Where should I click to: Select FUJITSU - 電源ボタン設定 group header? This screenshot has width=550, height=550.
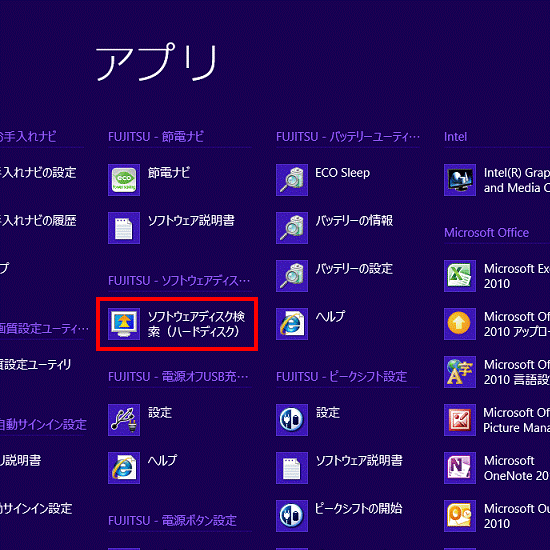pyautogui.click(x=172, y=521)
